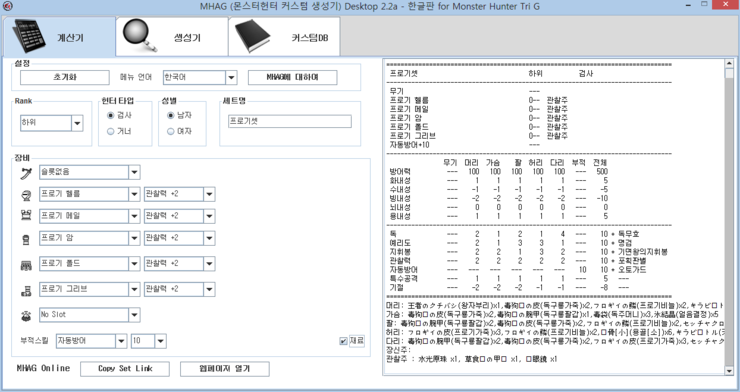Click the 세트명 input field containing 프로기셋
The height and width of the screenshot is (392, 740).
coord(290,121)
